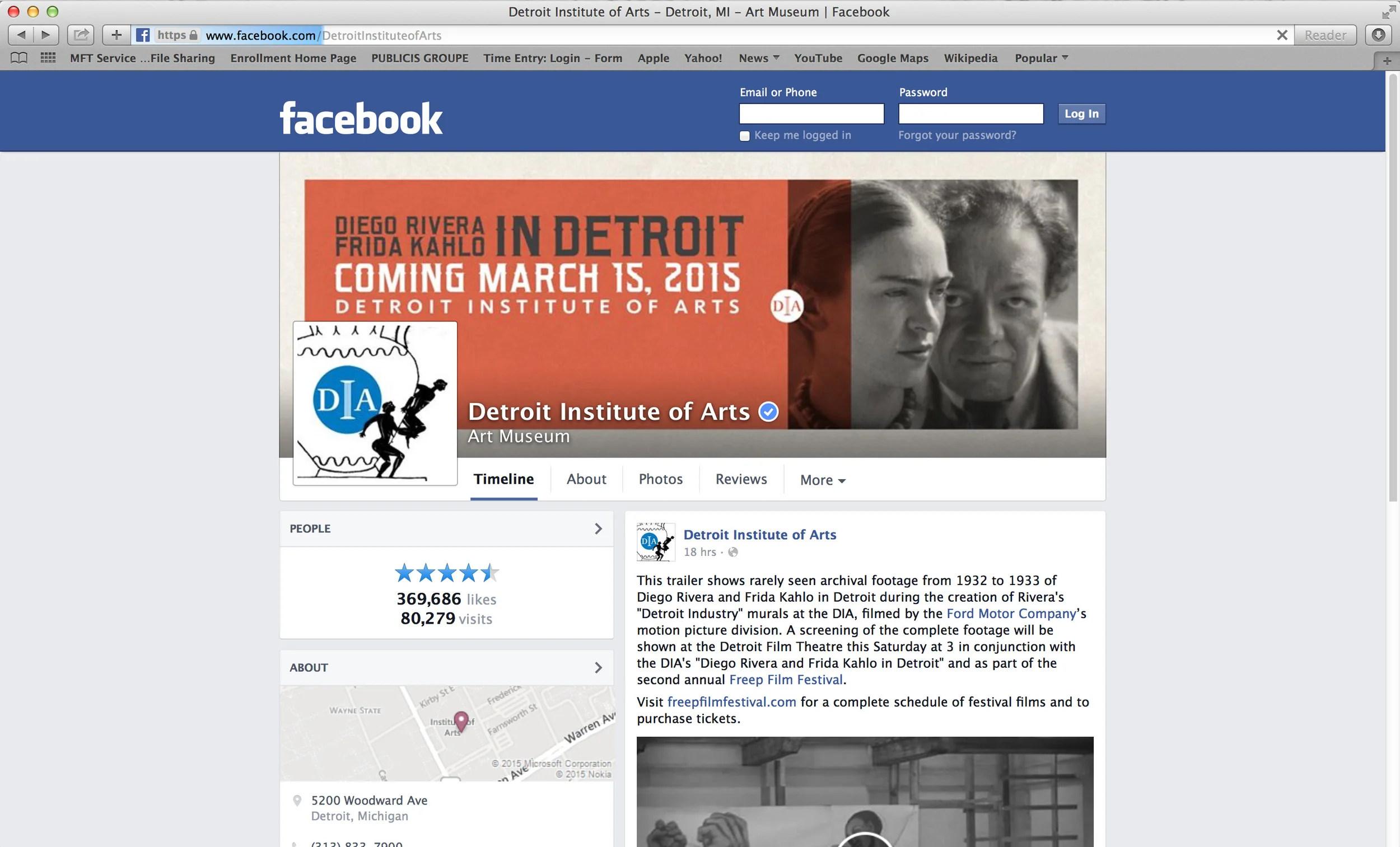Viewport: 1400px width, 847px height.
Task: Click the Detroit Institute of Arts post author link
Action: (x=760, y=535)
